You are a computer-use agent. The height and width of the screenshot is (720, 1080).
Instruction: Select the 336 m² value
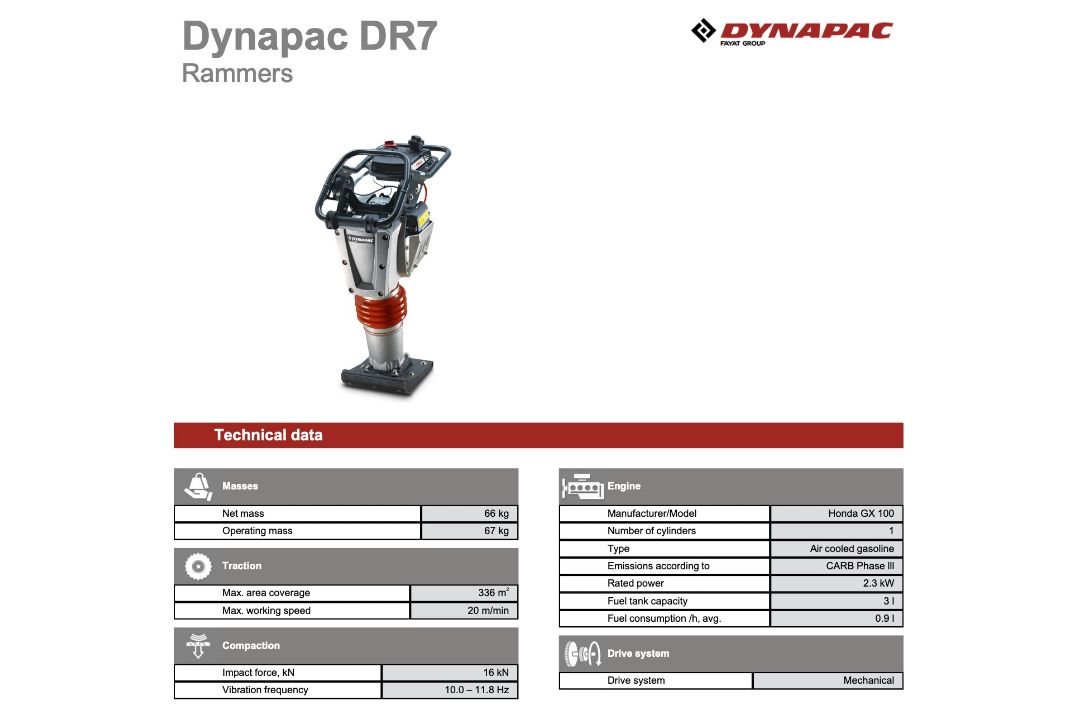coord(493,593)
